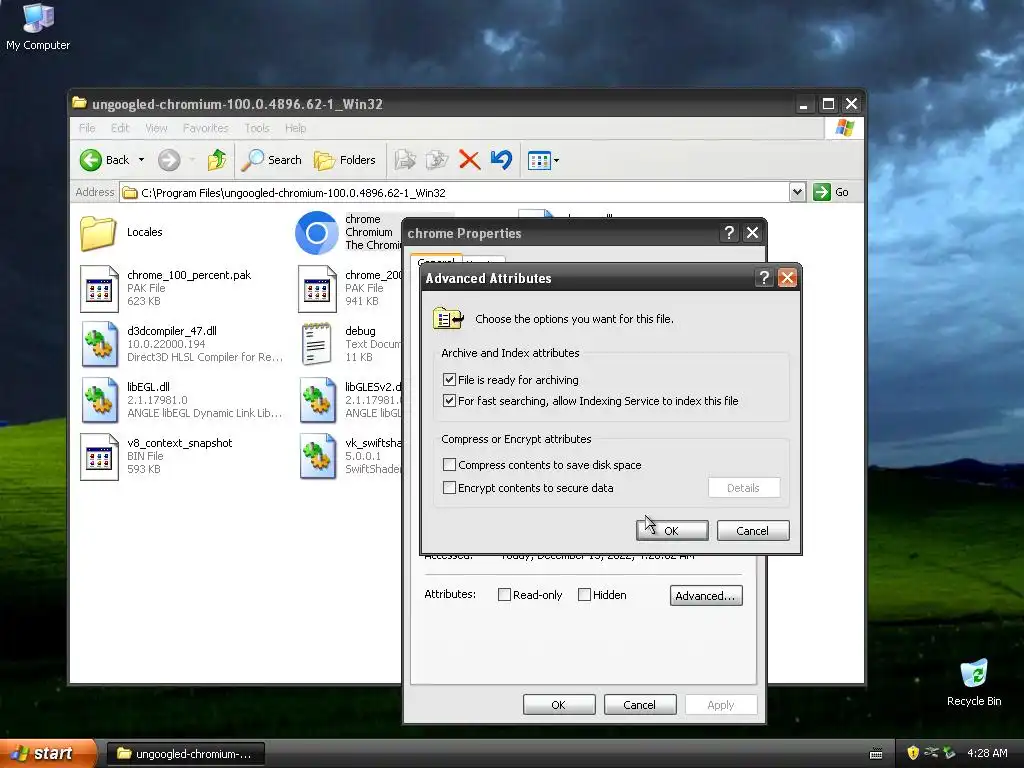Delete selected file using red X icon
Viewport: 1024px width, 768px height.
click(x=469, y=160)
